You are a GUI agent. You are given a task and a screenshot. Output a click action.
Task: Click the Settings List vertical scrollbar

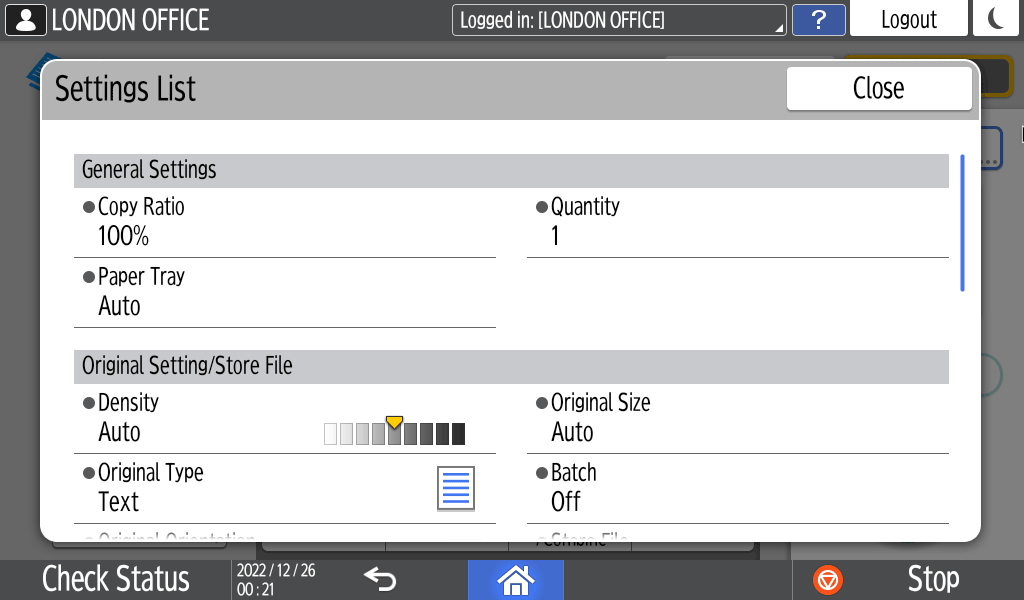pos(962,223)
